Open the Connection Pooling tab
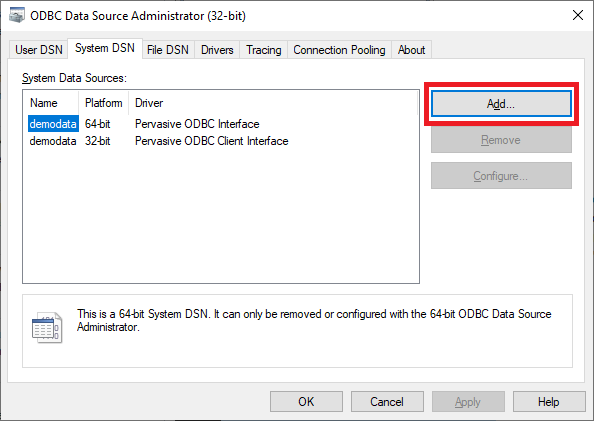The width and height of the screenshot is (594, 421). pos(339,50)
